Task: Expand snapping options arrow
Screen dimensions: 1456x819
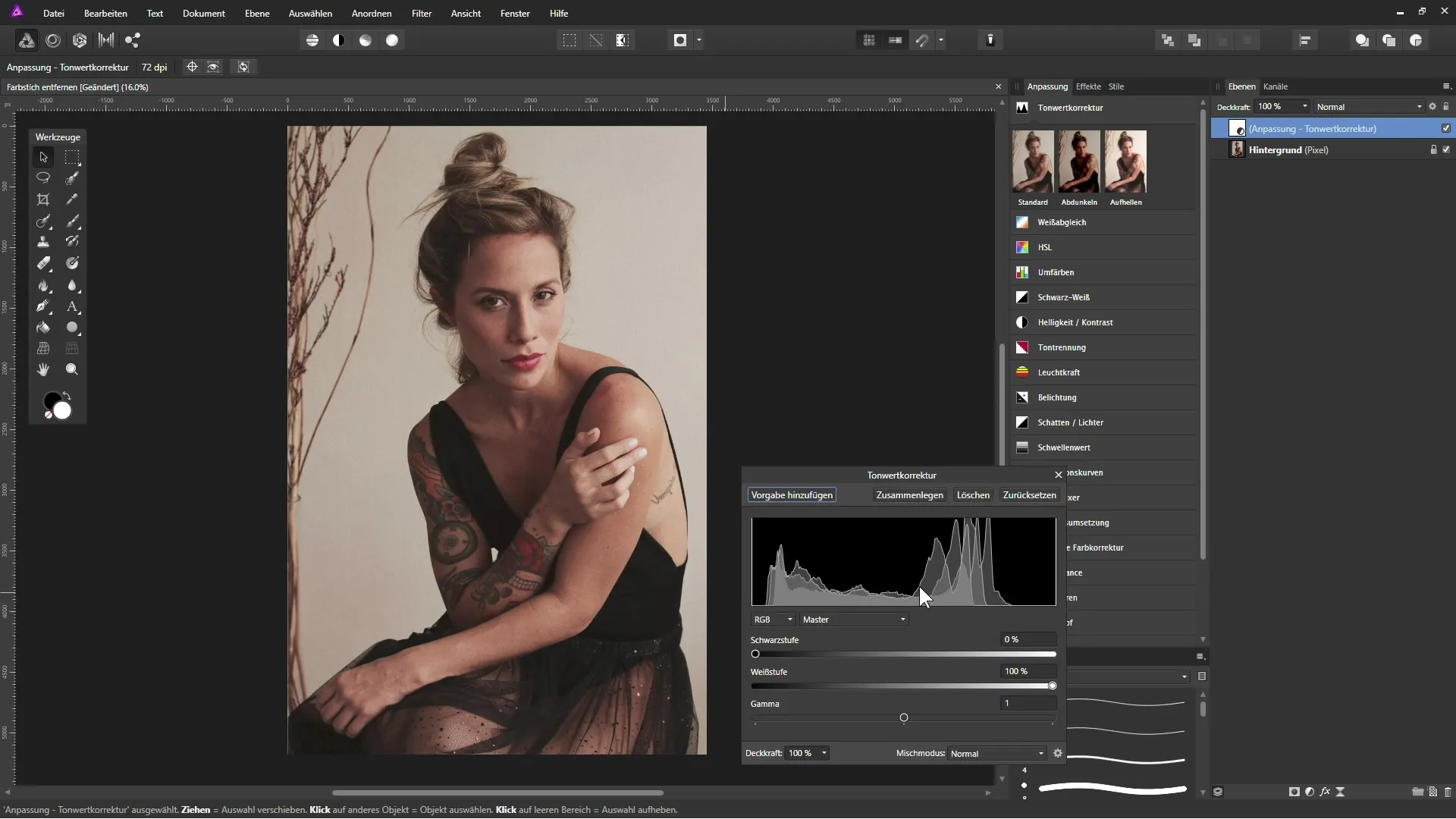Action: [941, 40]
